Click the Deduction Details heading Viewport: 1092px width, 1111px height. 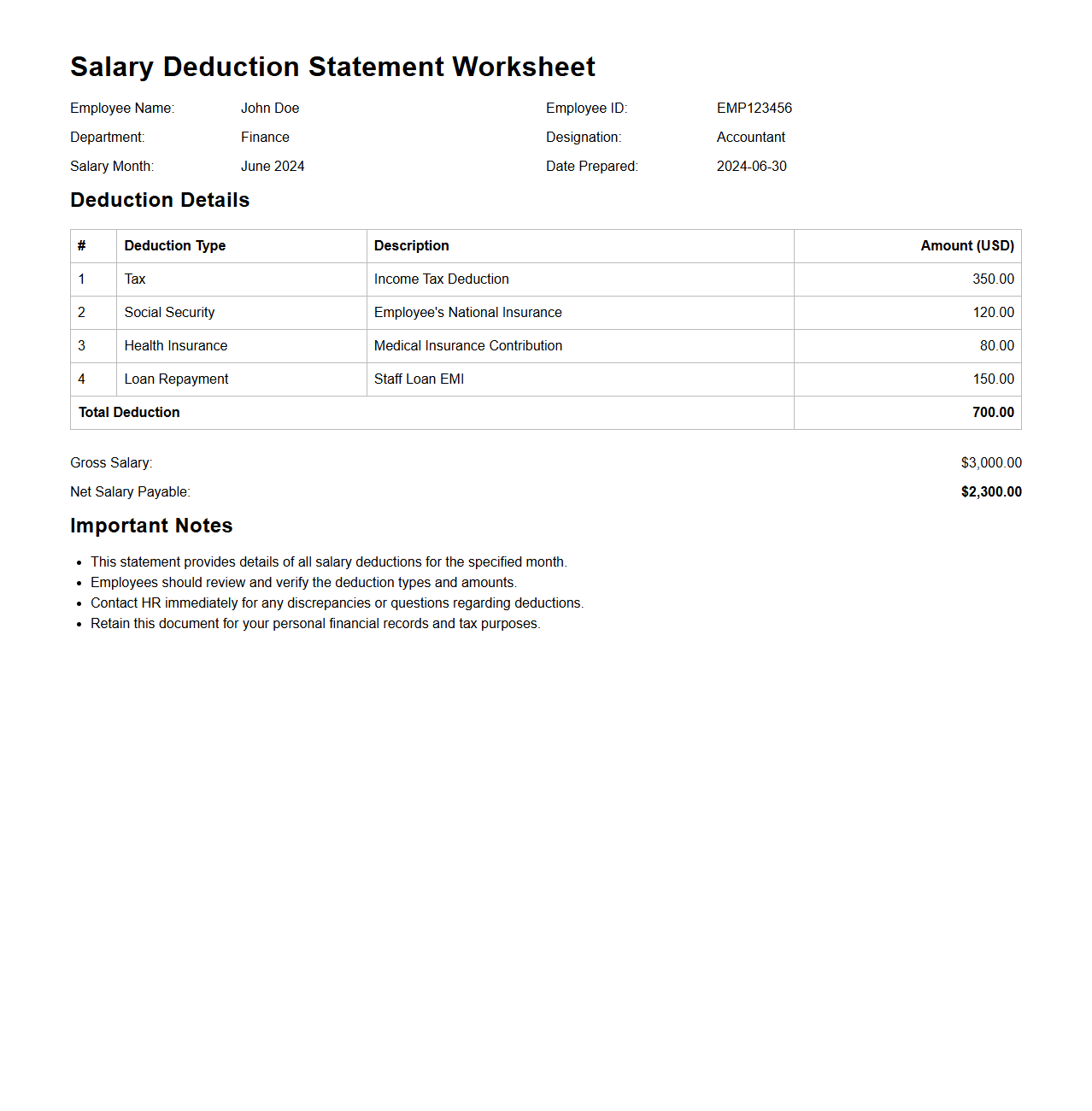click(x=160, y=200)
